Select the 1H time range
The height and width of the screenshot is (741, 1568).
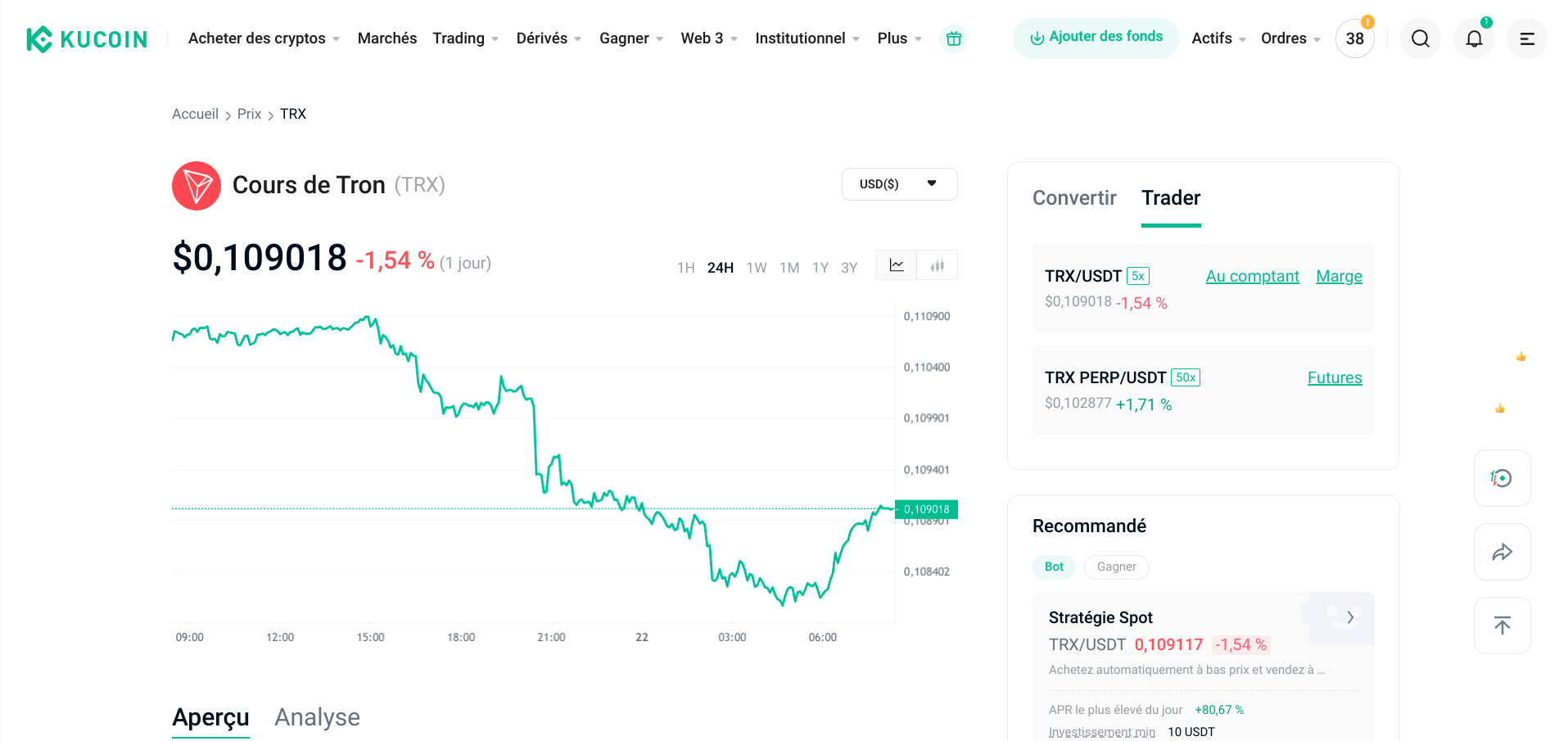686,268
